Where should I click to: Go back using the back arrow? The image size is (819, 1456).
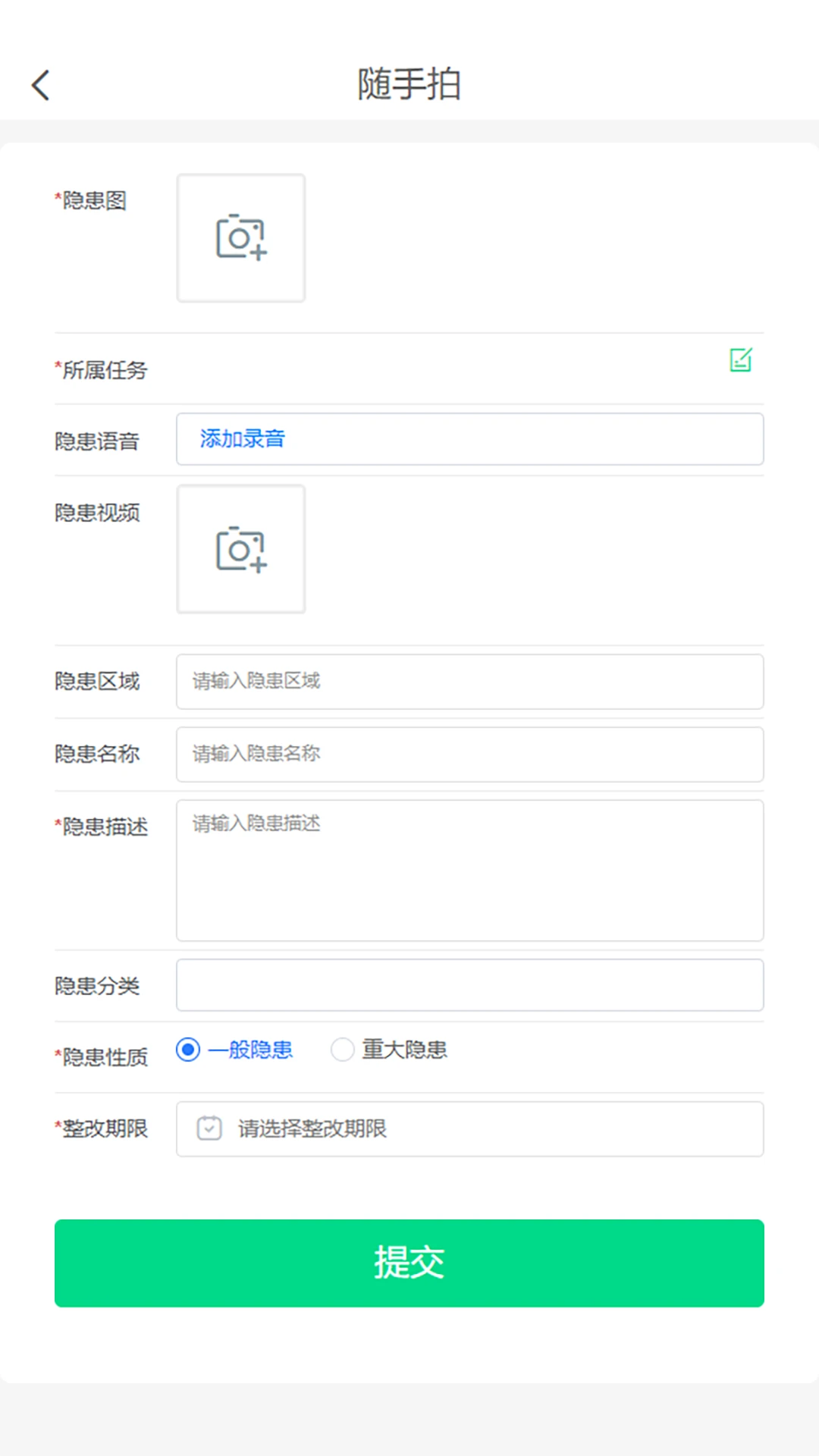(x=41, y=85)
